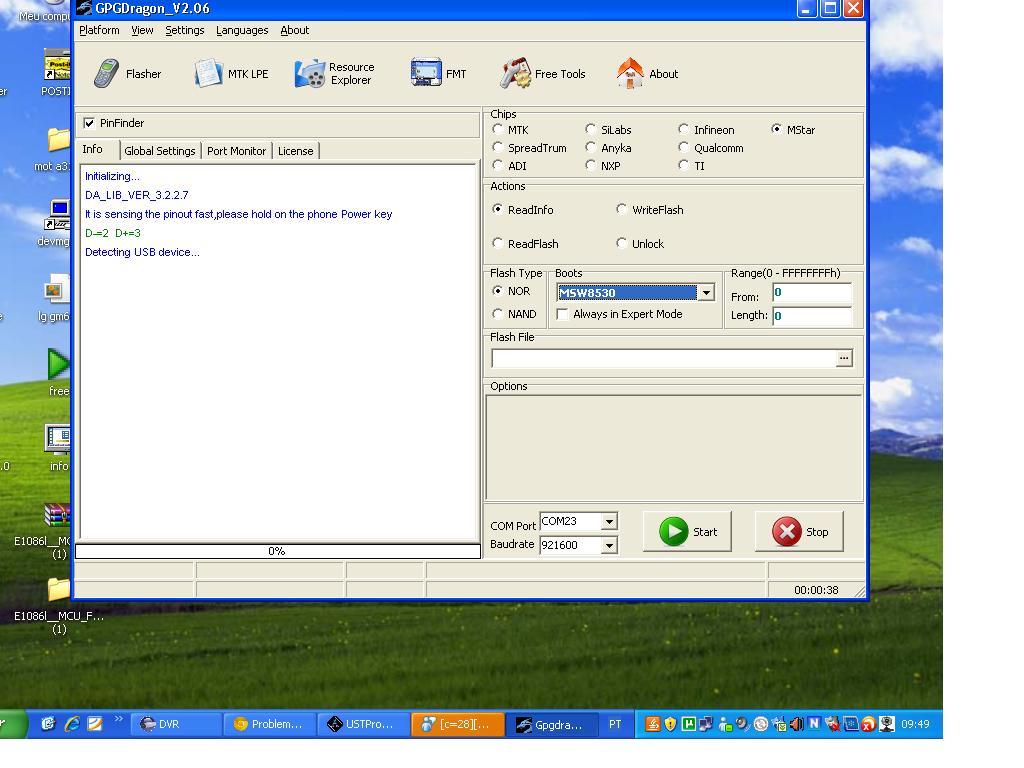Open the 'info' desktop icon
This screenshot has width=1024, height=768.
pyautogui.click(x=57, y=447)
